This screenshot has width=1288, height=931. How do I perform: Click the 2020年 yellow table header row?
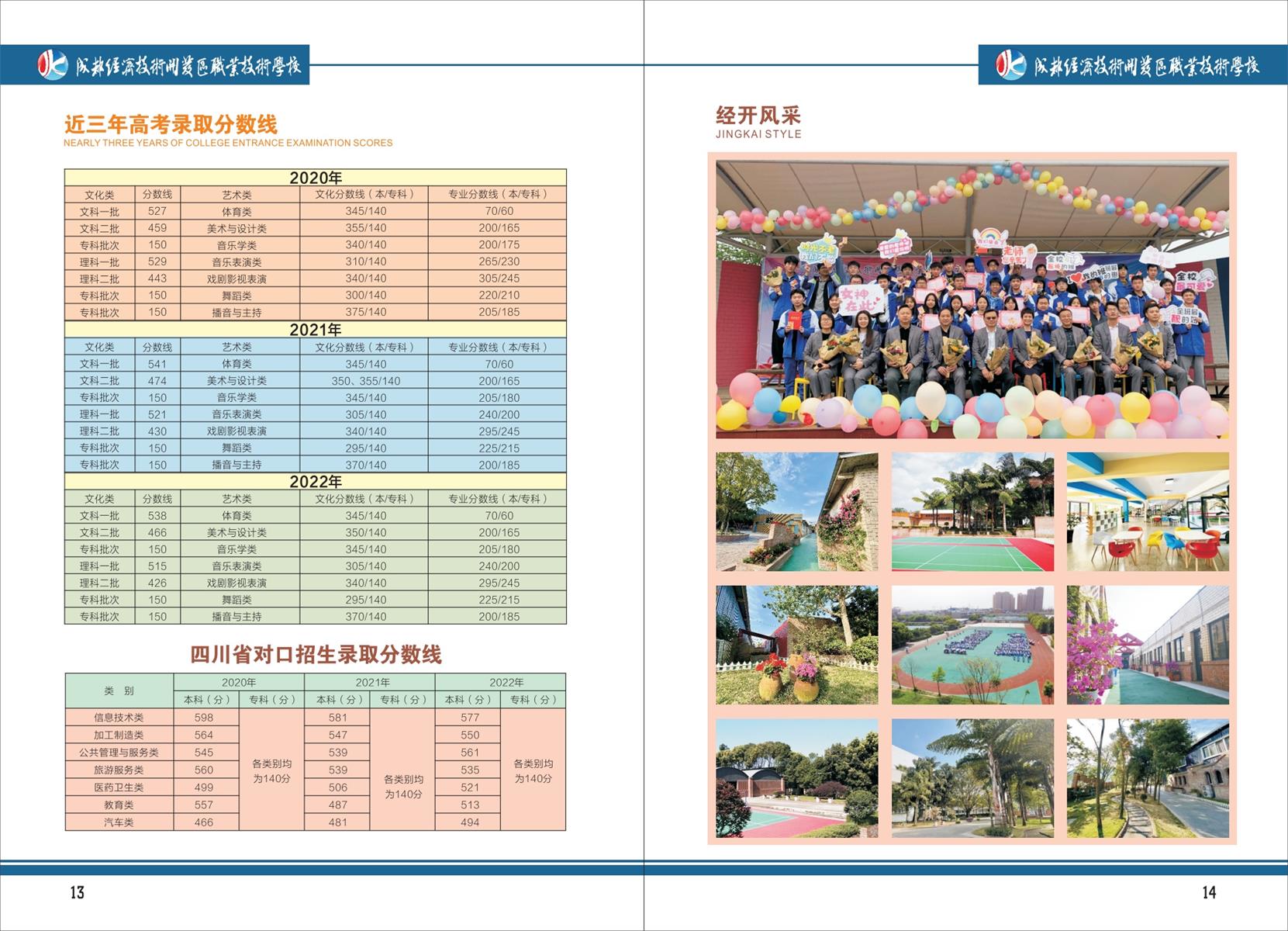316,178
